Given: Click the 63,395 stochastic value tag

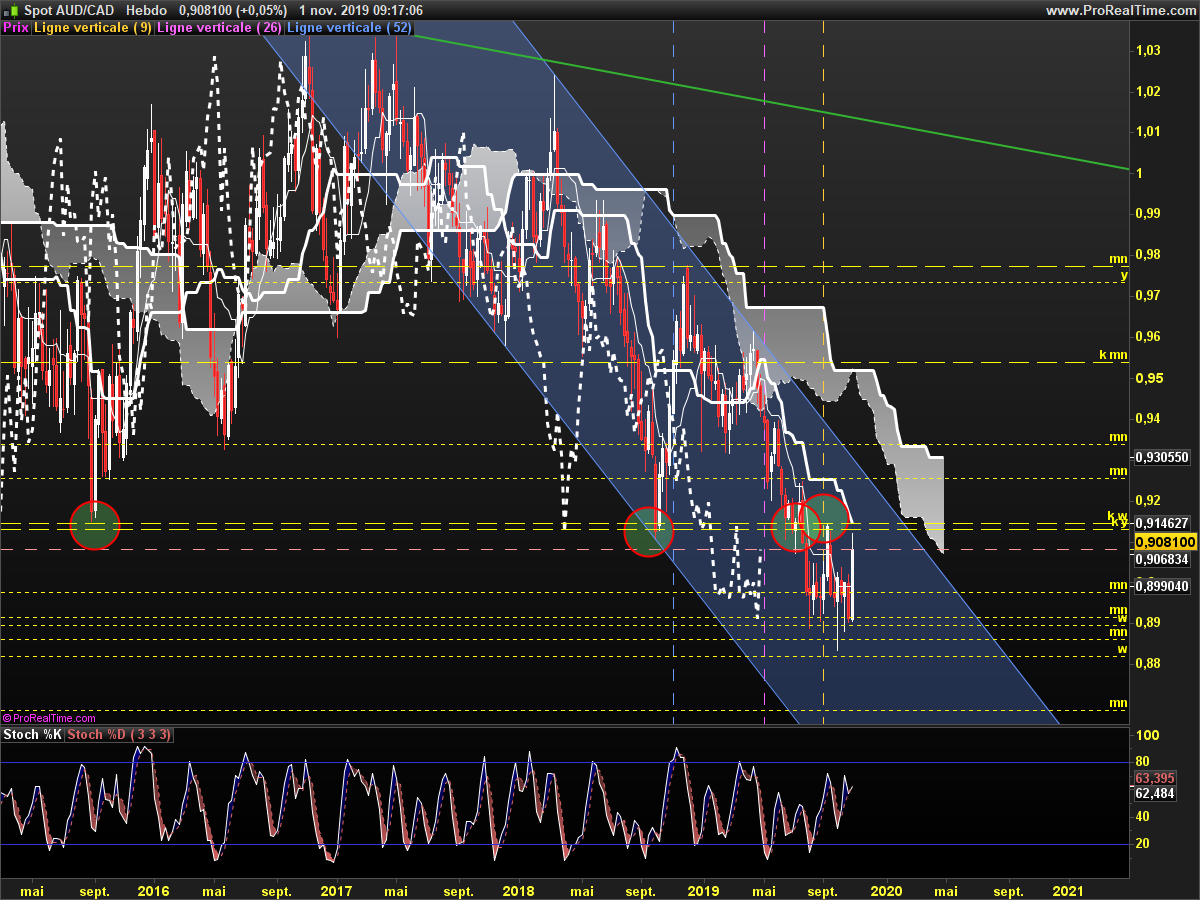Looking at the screenshot, I should pyautogui.click(x=1154, y=778).
